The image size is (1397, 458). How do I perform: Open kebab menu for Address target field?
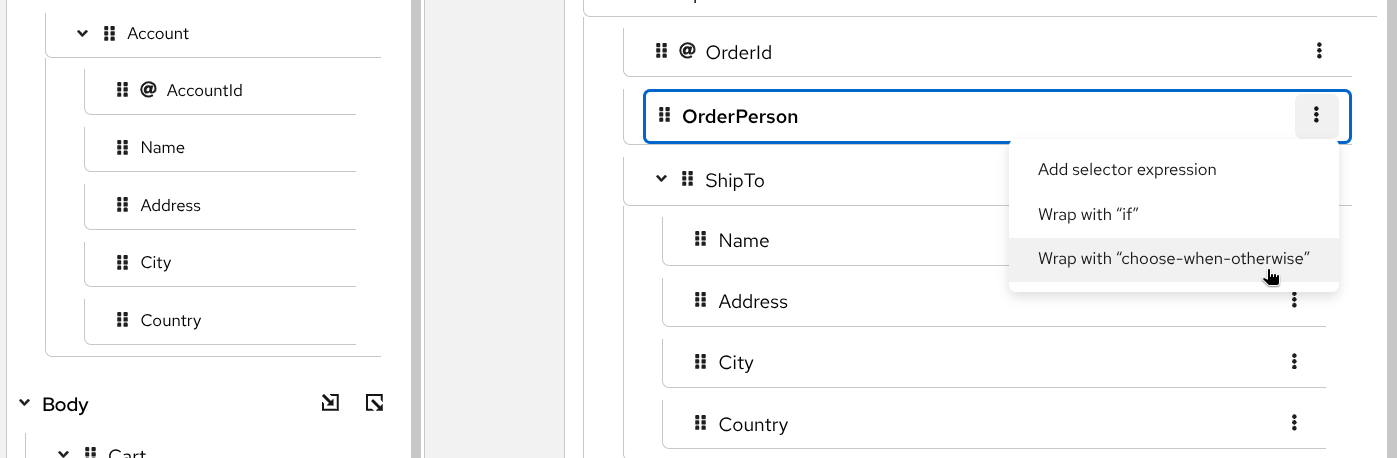(x=1294, y=300)
